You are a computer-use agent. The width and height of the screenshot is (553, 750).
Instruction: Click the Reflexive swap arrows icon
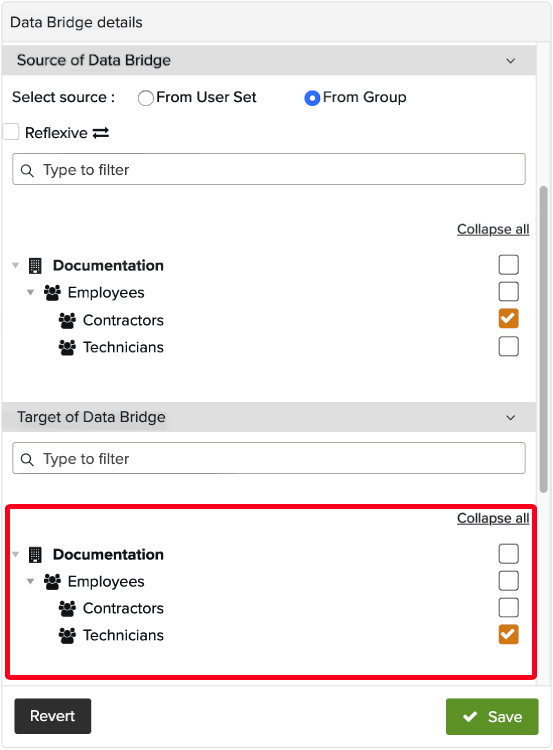click(x=101, y=133)
